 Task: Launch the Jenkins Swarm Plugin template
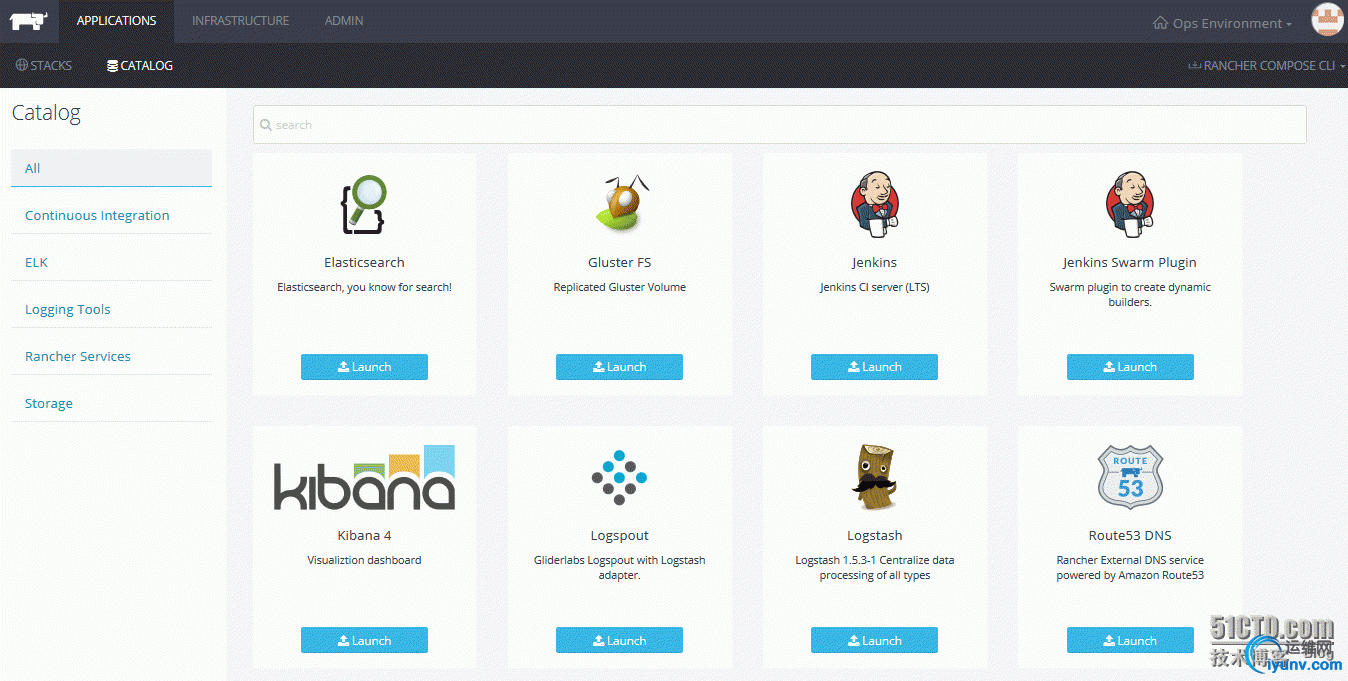1130,367
